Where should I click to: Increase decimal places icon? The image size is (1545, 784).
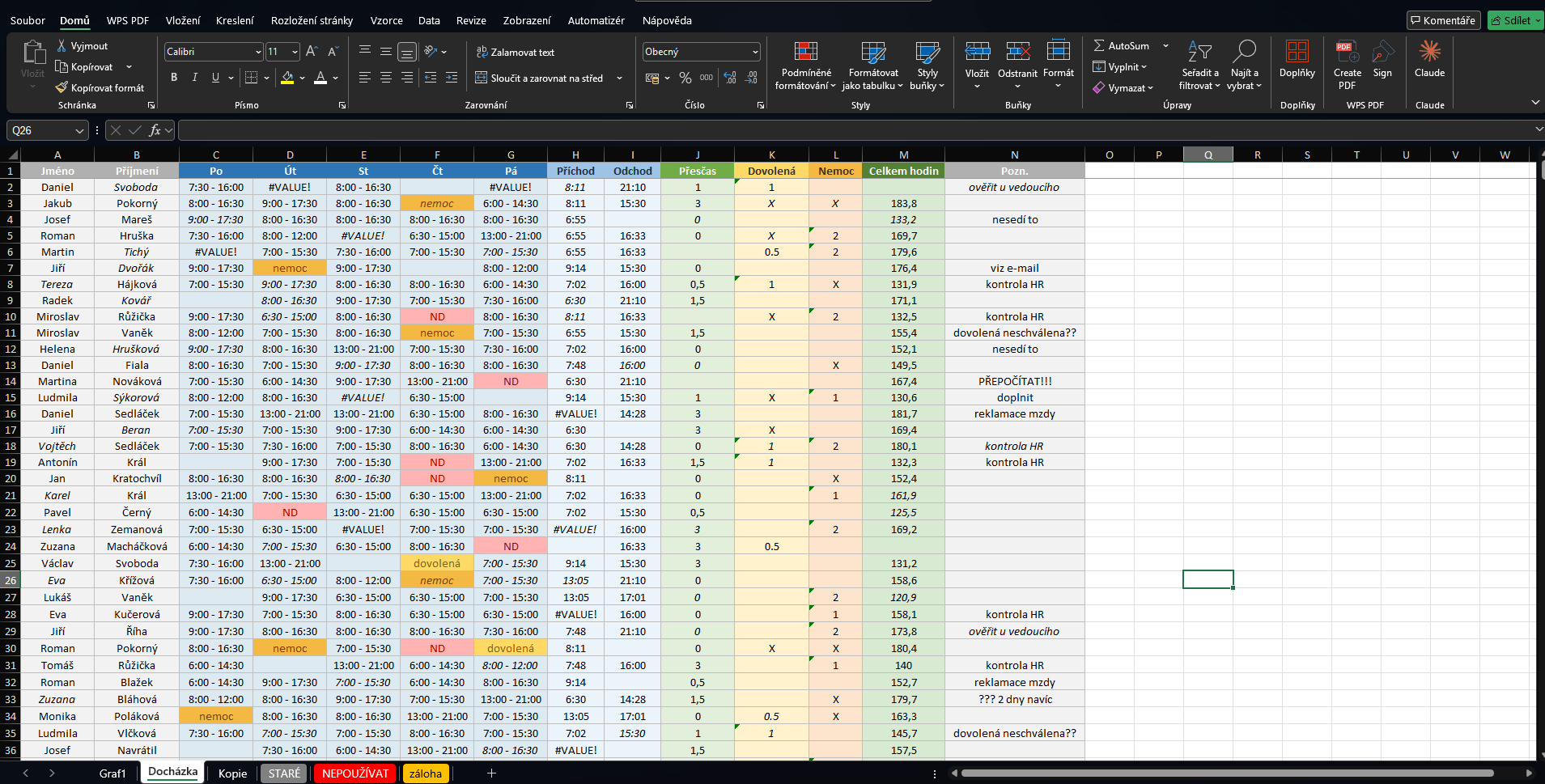pyautogui.click(x=730, y=78)
